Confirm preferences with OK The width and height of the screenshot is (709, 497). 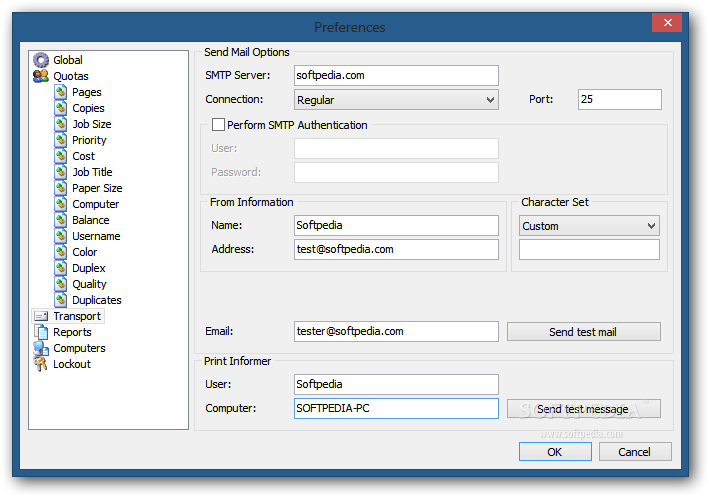(555, 452)
